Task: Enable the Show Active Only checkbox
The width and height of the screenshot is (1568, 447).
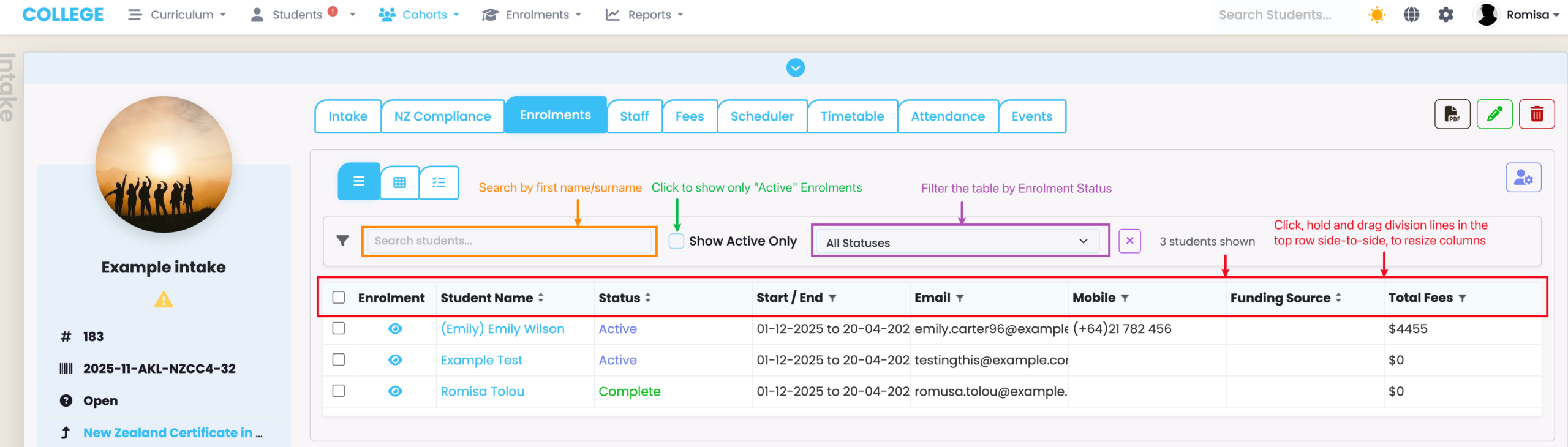Action: [x=676, y=241]
